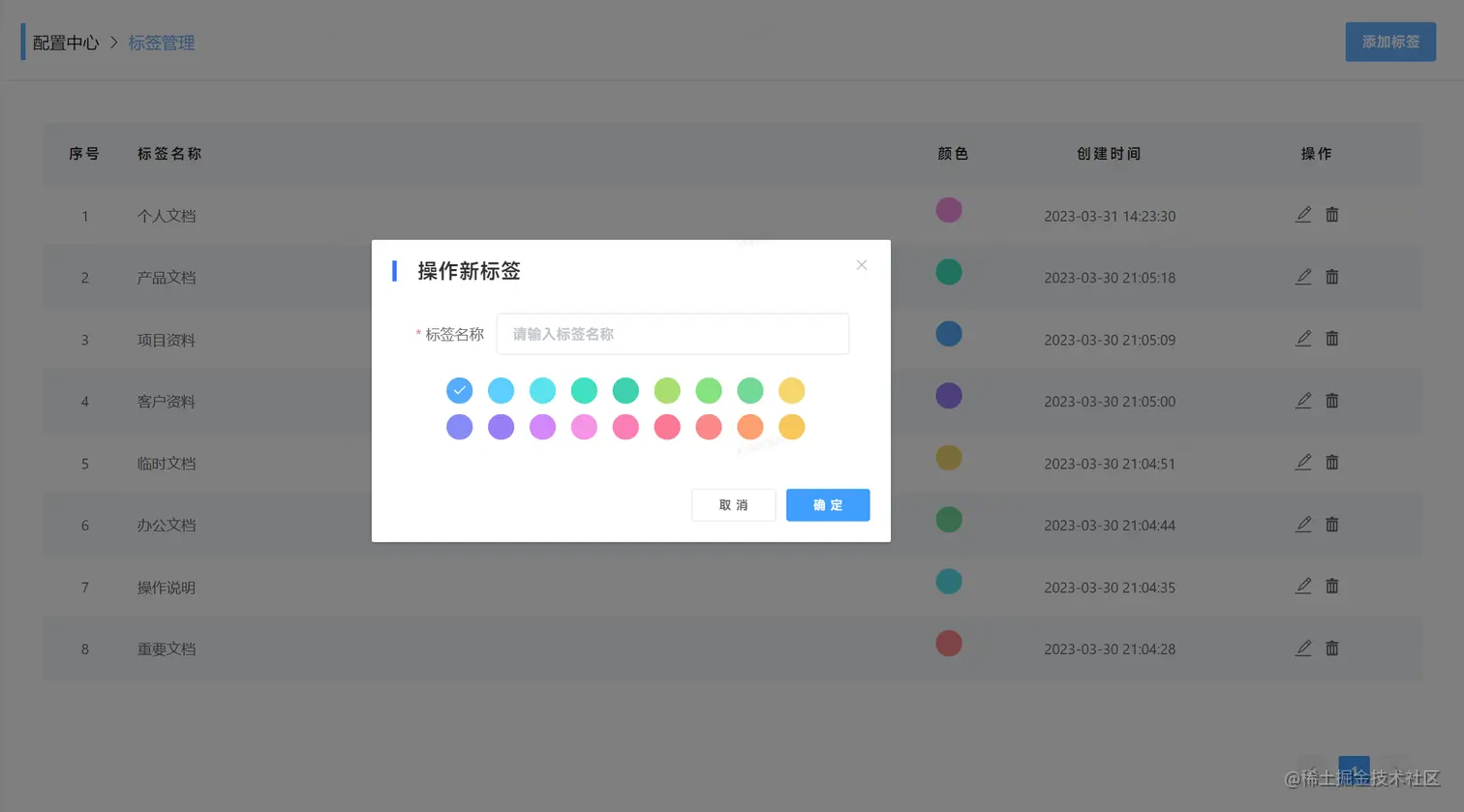Screen dimensions: 1464x812
Task: Pick the cyan swatch in top row
Action: pyautogui.click(x=543, y=390)
